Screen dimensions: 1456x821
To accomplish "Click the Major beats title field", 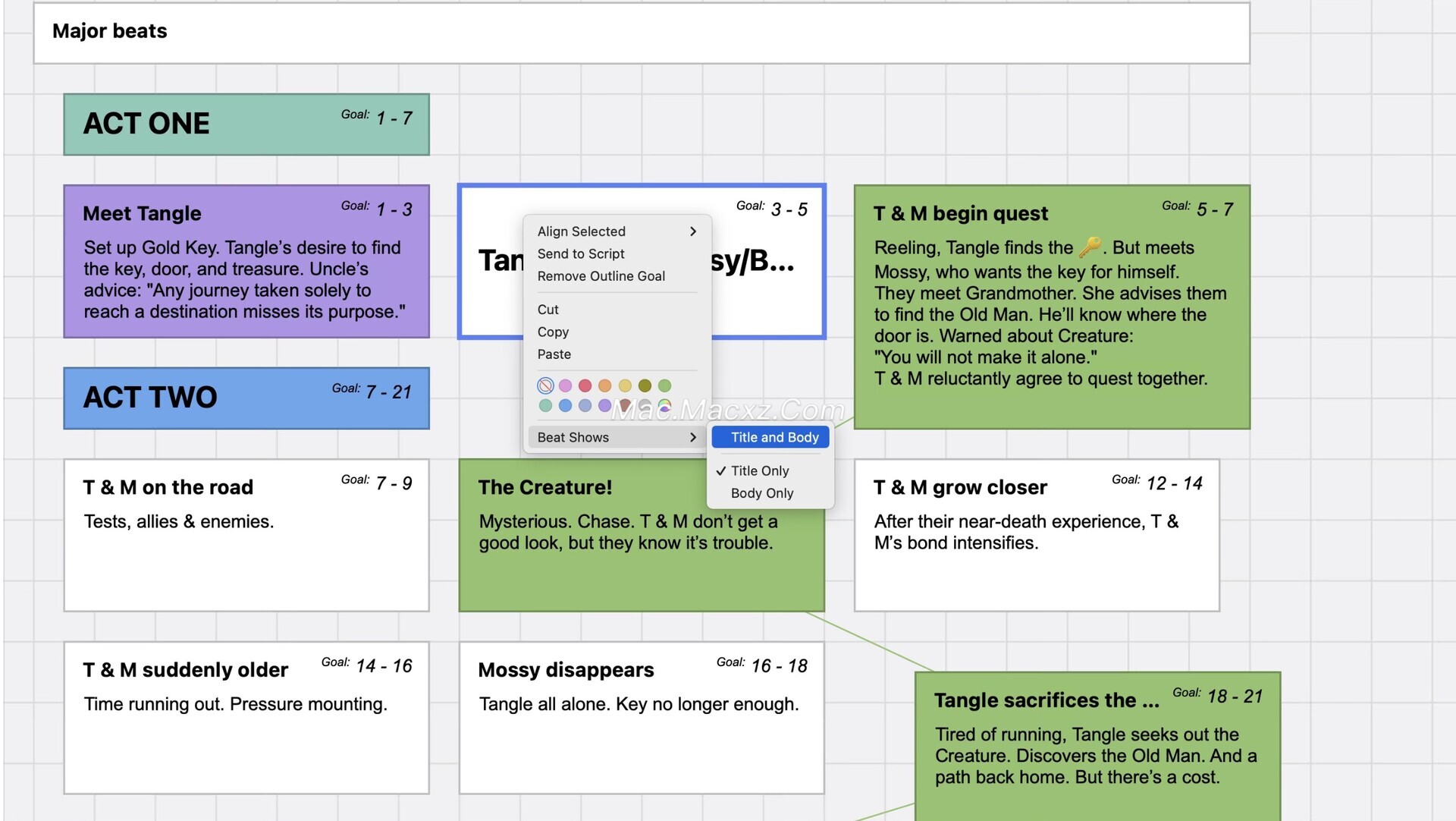I will click(x=641, y=32).
